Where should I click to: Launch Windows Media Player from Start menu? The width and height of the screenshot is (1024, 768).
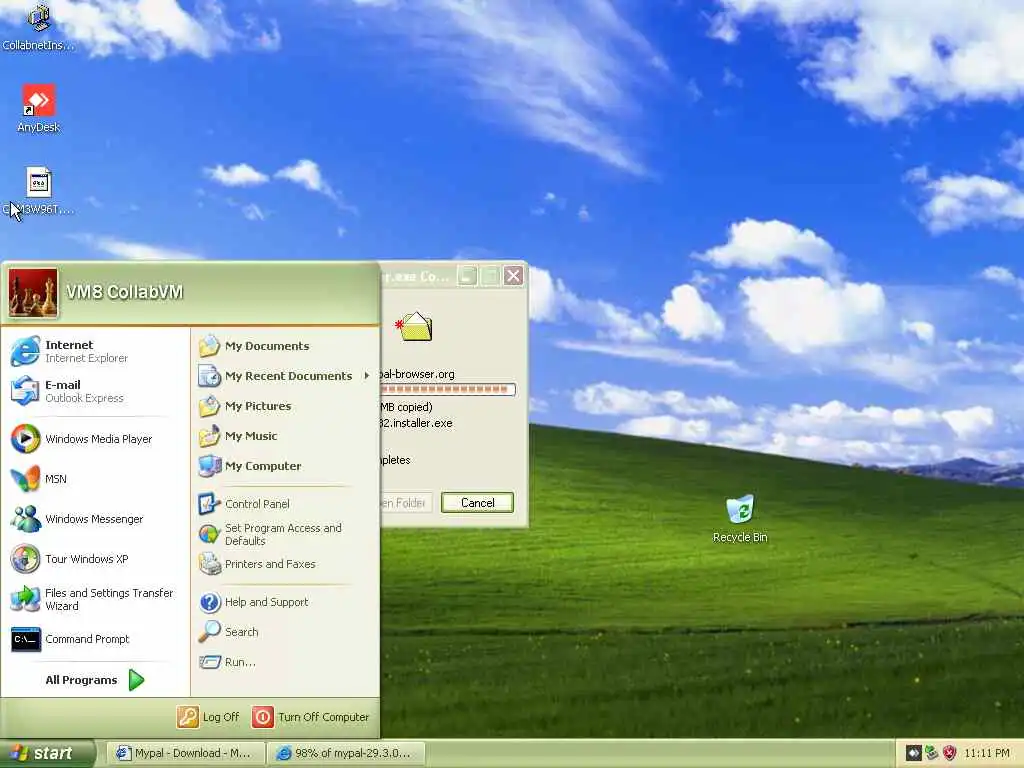(x=95, y=439)
